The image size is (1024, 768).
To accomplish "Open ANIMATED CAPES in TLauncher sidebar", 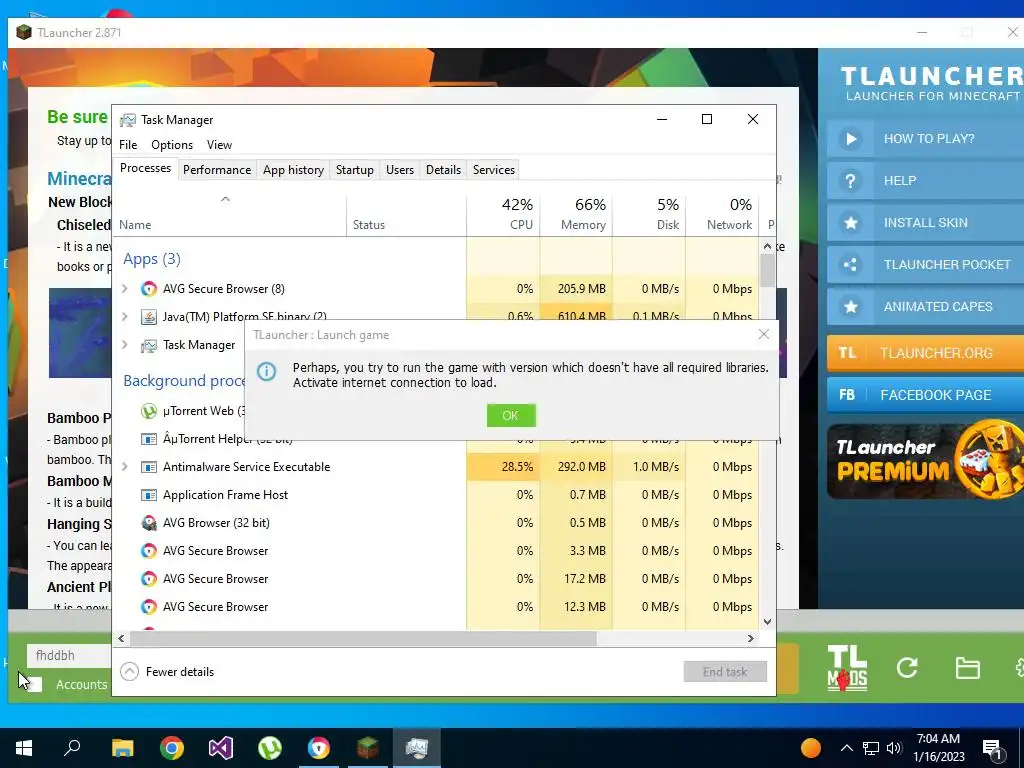I will click(925, 306).
